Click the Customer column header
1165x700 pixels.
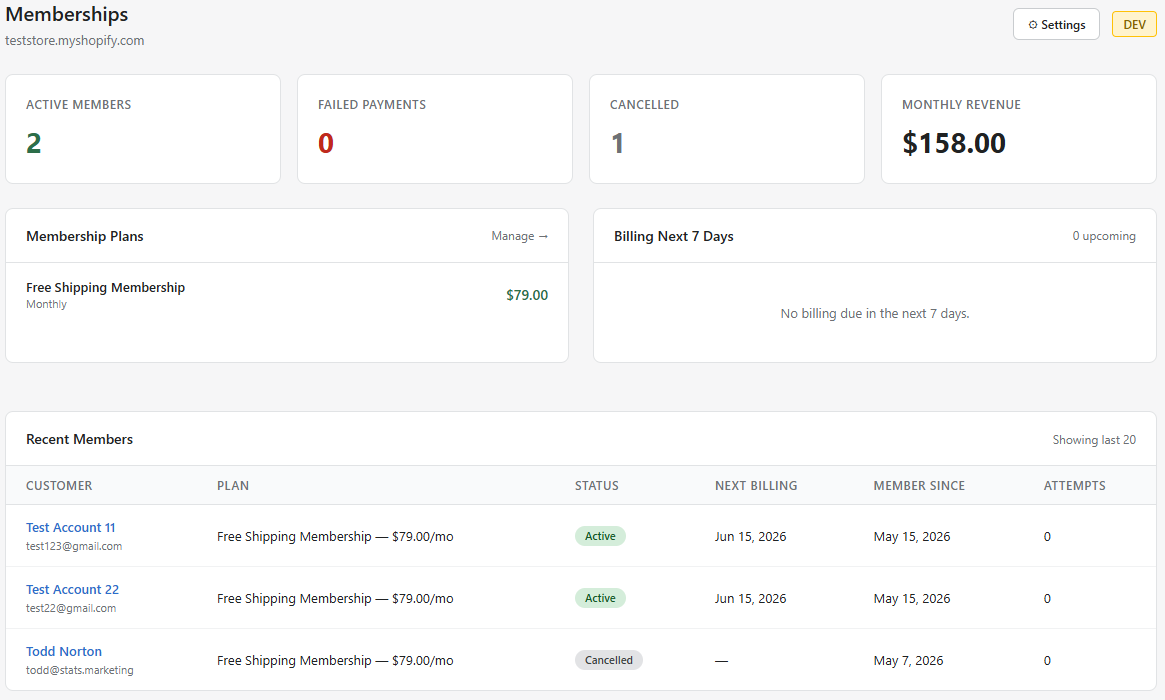(59, 485)
